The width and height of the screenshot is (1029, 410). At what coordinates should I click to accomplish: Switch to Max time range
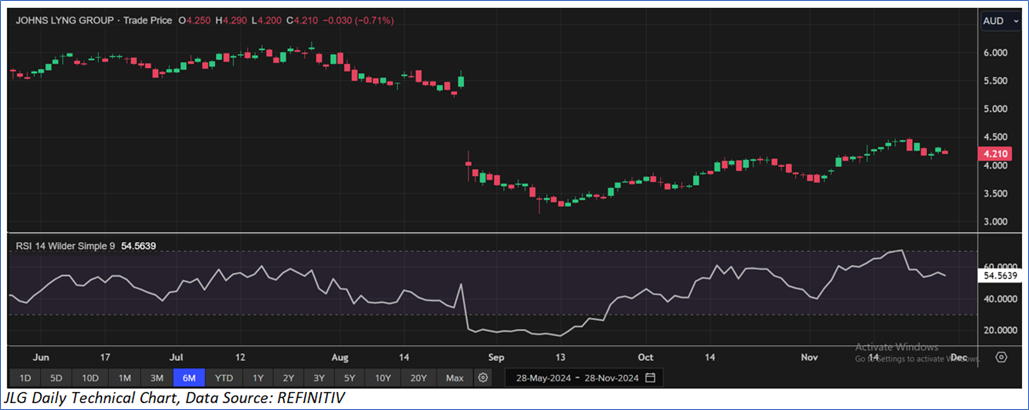[455, 378]
